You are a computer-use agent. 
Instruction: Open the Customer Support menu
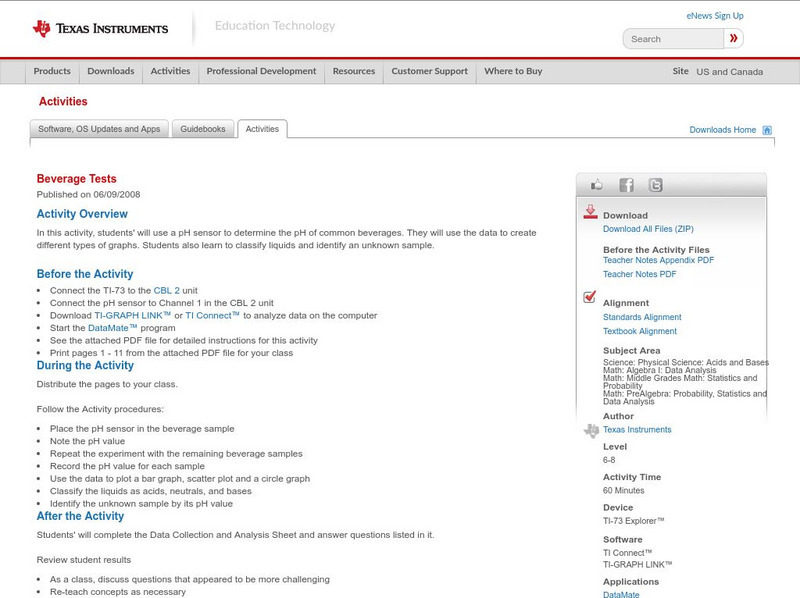point(430,71)
